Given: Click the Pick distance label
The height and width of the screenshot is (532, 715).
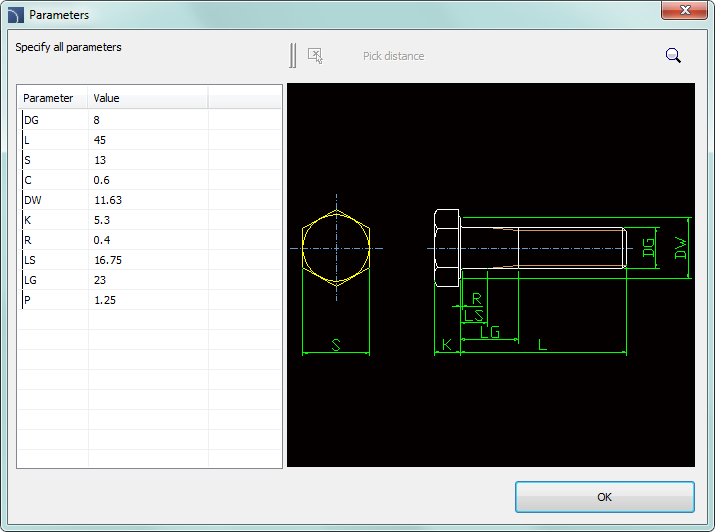Looking at the screenshot, I should click(393, 56).
